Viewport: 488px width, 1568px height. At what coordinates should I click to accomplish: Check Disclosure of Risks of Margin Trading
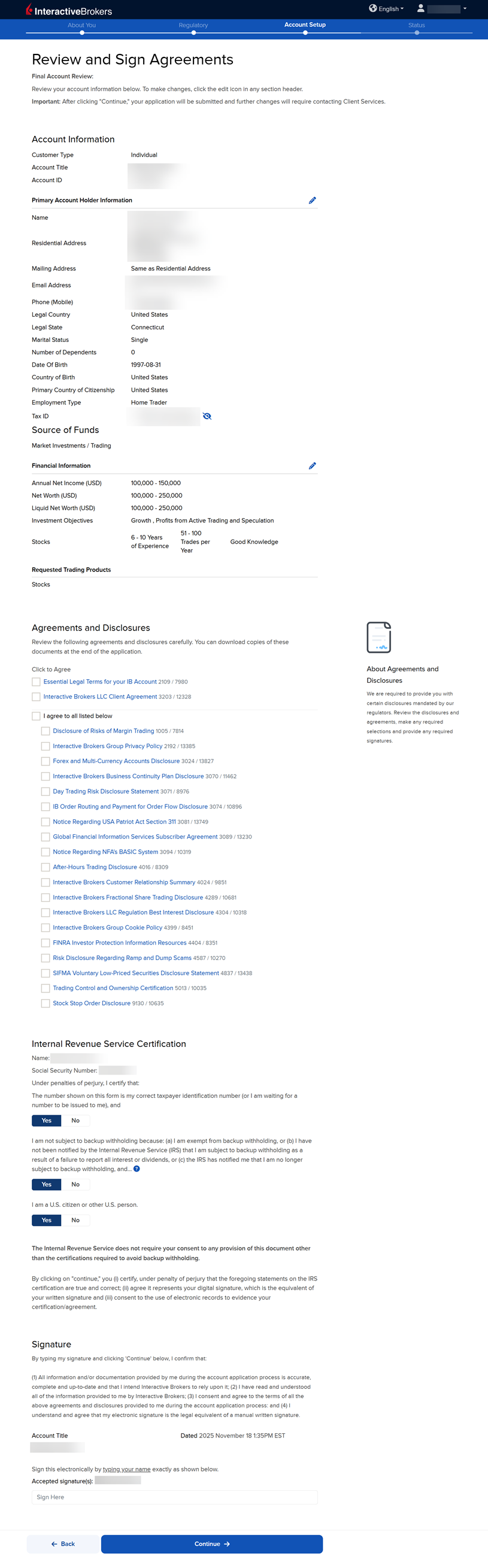click(46, 731)
